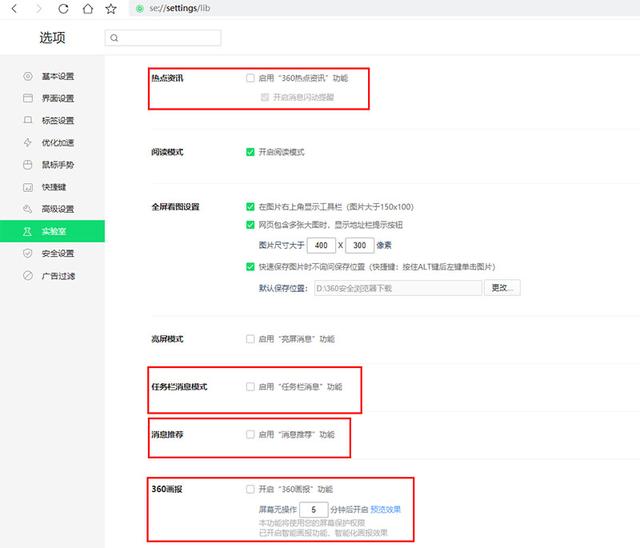Enable the 360画报 feature checkbox
The height and width of the screenshot is (548, 640).
250,489
